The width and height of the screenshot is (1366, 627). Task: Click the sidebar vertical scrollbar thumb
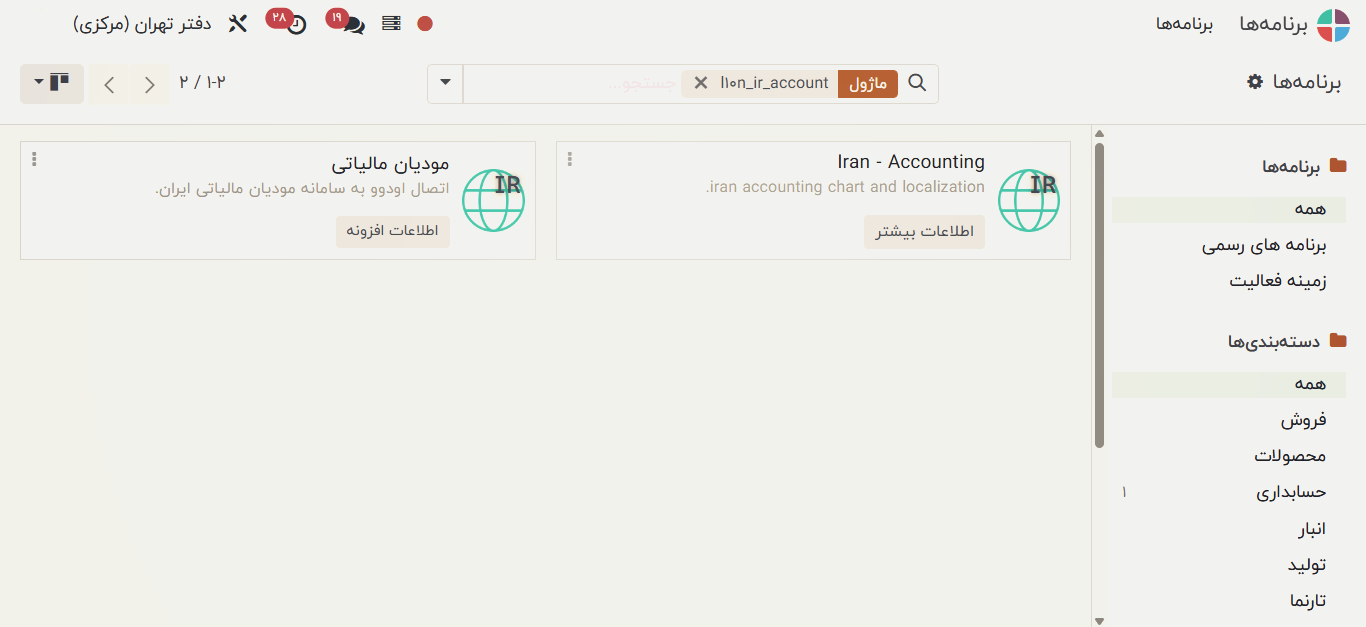(x=1100, y=295)
